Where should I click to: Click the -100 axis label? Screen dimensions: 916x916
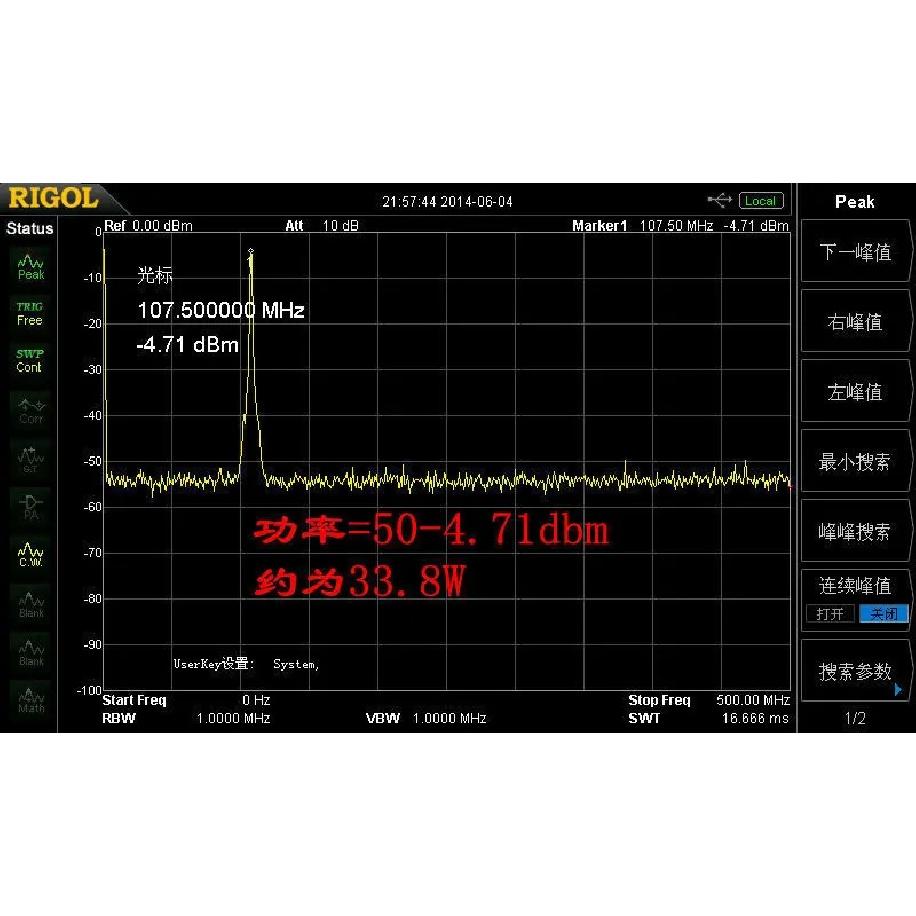(x=89, y=690)
